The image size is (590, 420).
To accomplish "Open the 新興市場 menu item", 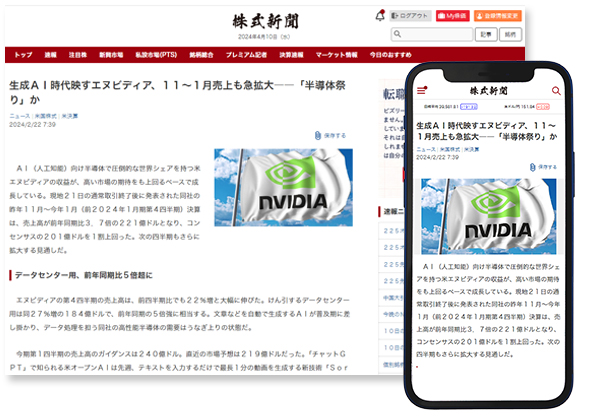I will (111, 55).
